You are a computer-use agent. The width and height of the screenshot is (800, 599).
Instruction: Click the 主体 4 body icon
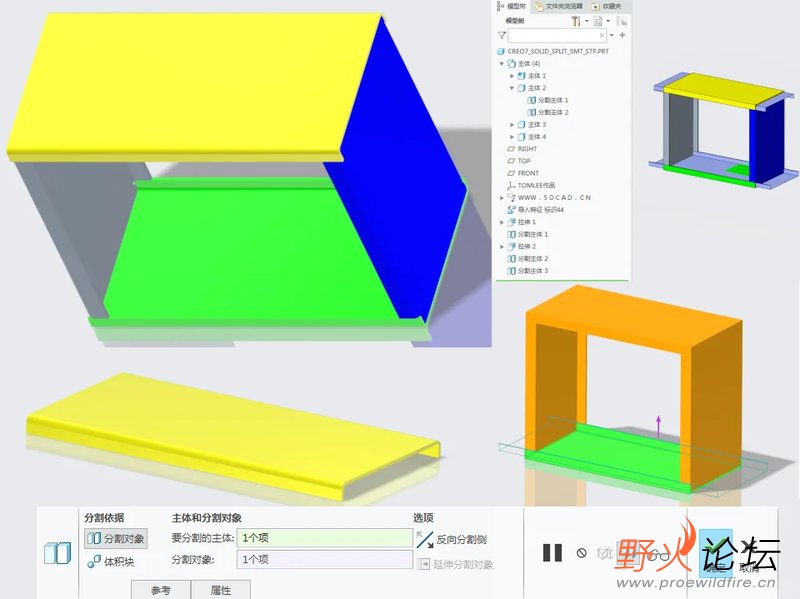click(521, 137)
